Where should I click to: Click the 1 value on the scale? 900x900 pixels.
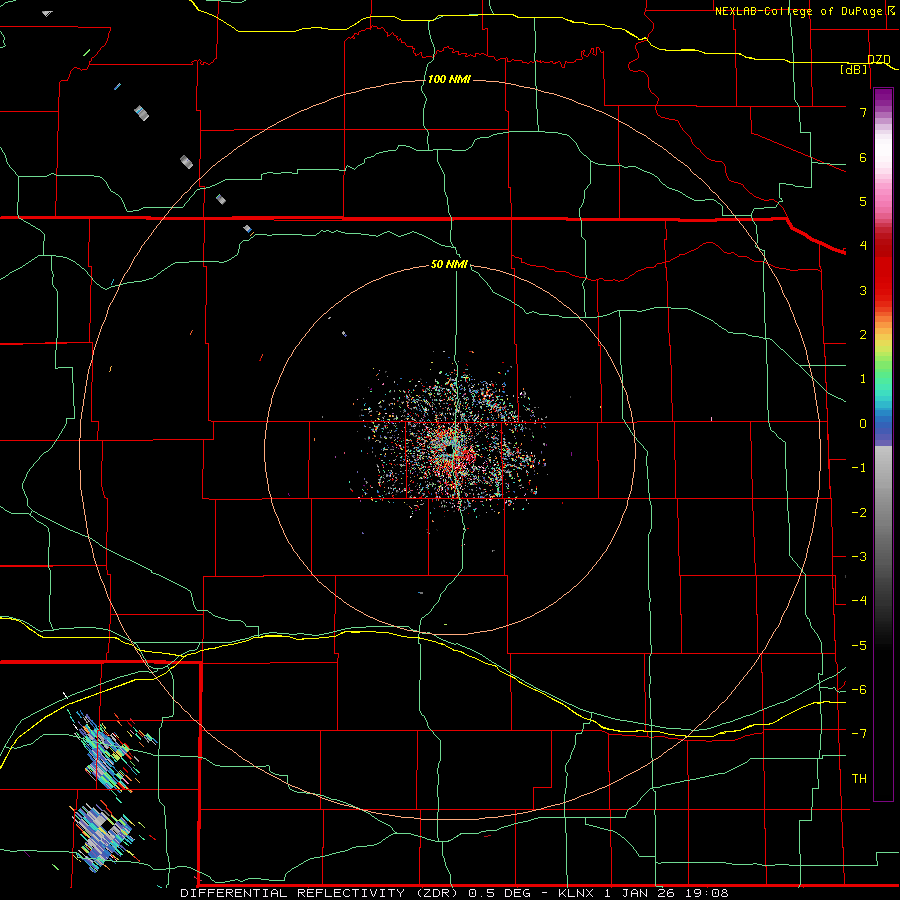tap(863, 379)
